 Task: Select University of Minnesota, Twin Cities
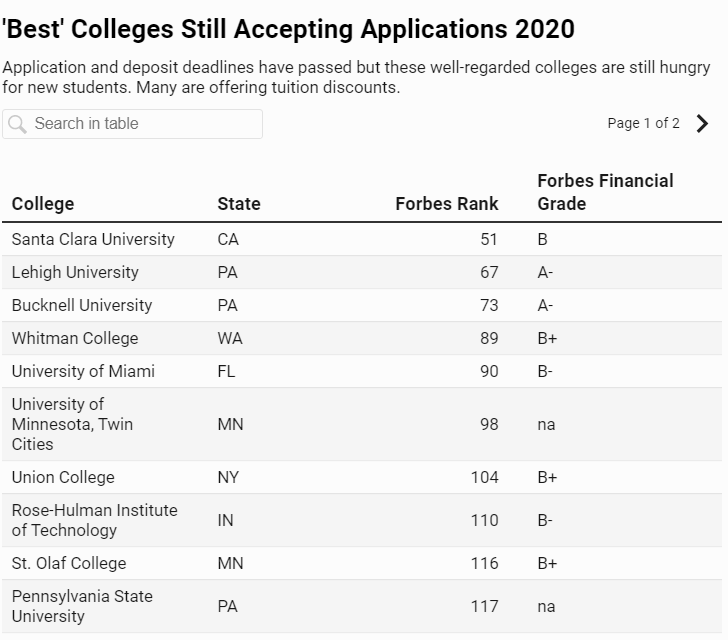point(72,424)
